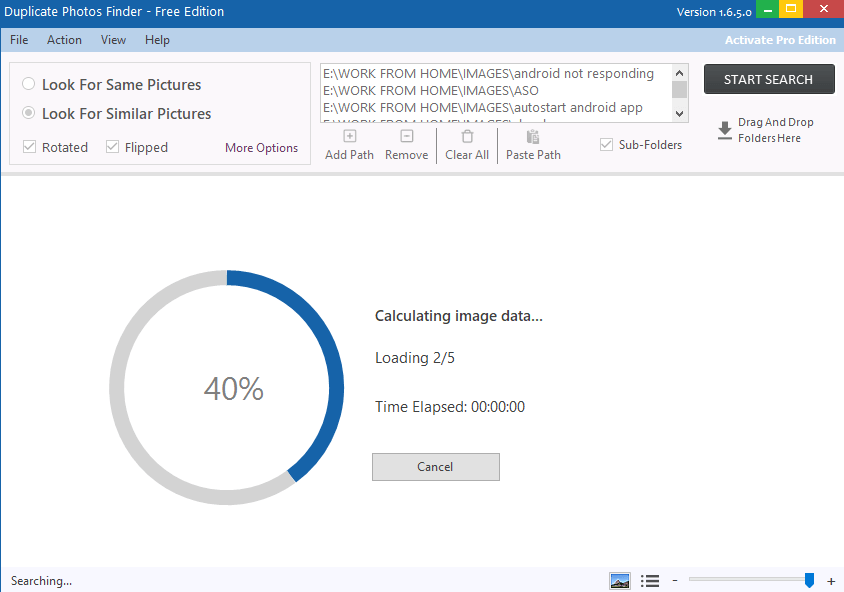The width and height of the screenshot is (844, 592).
Task: Switch to list view icon in status bar
Action: [x=650, y=581]
